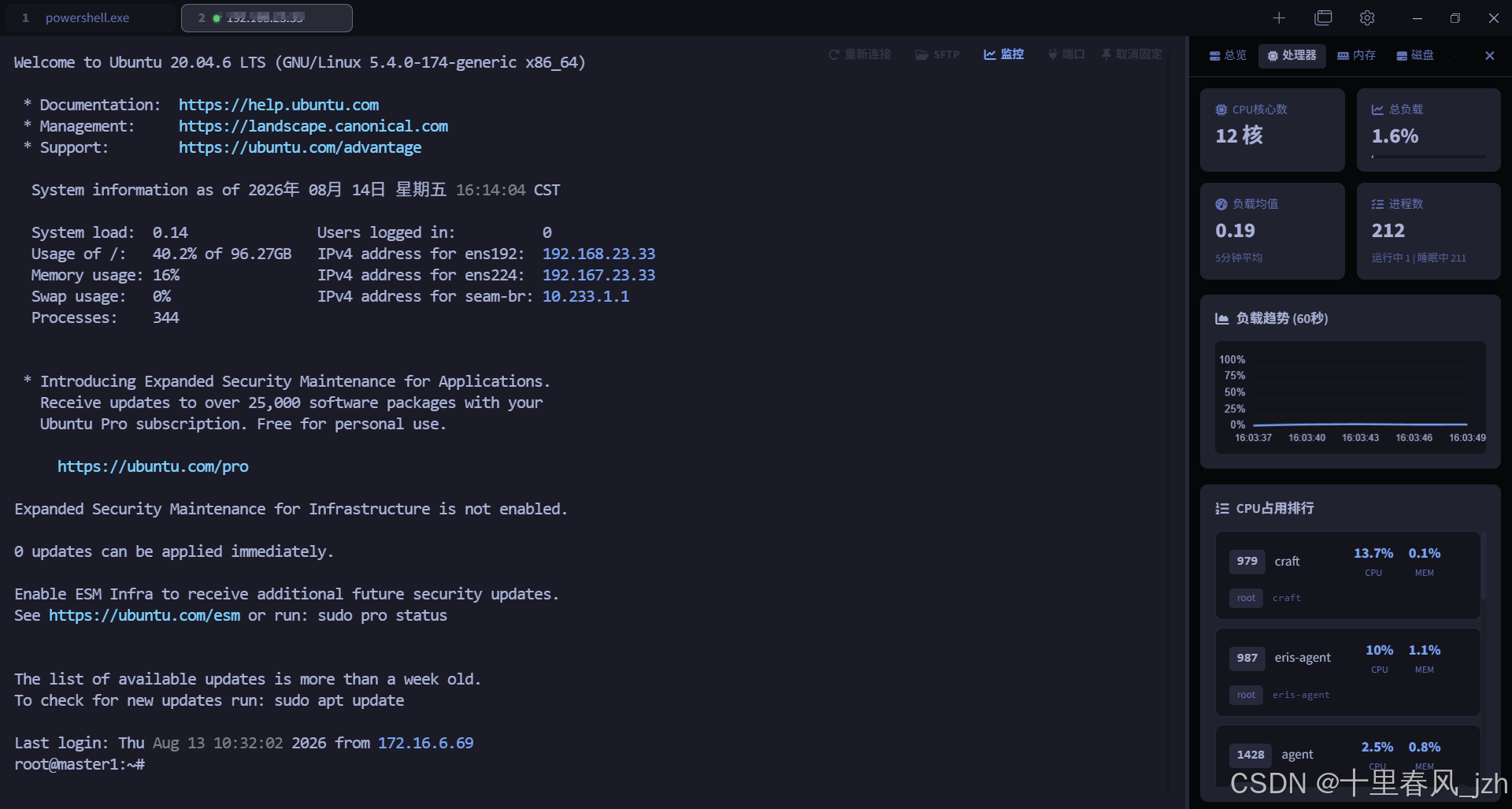Click the 0.19 load average value
Screen dimensions: 1512x809
pos(1235,231)
